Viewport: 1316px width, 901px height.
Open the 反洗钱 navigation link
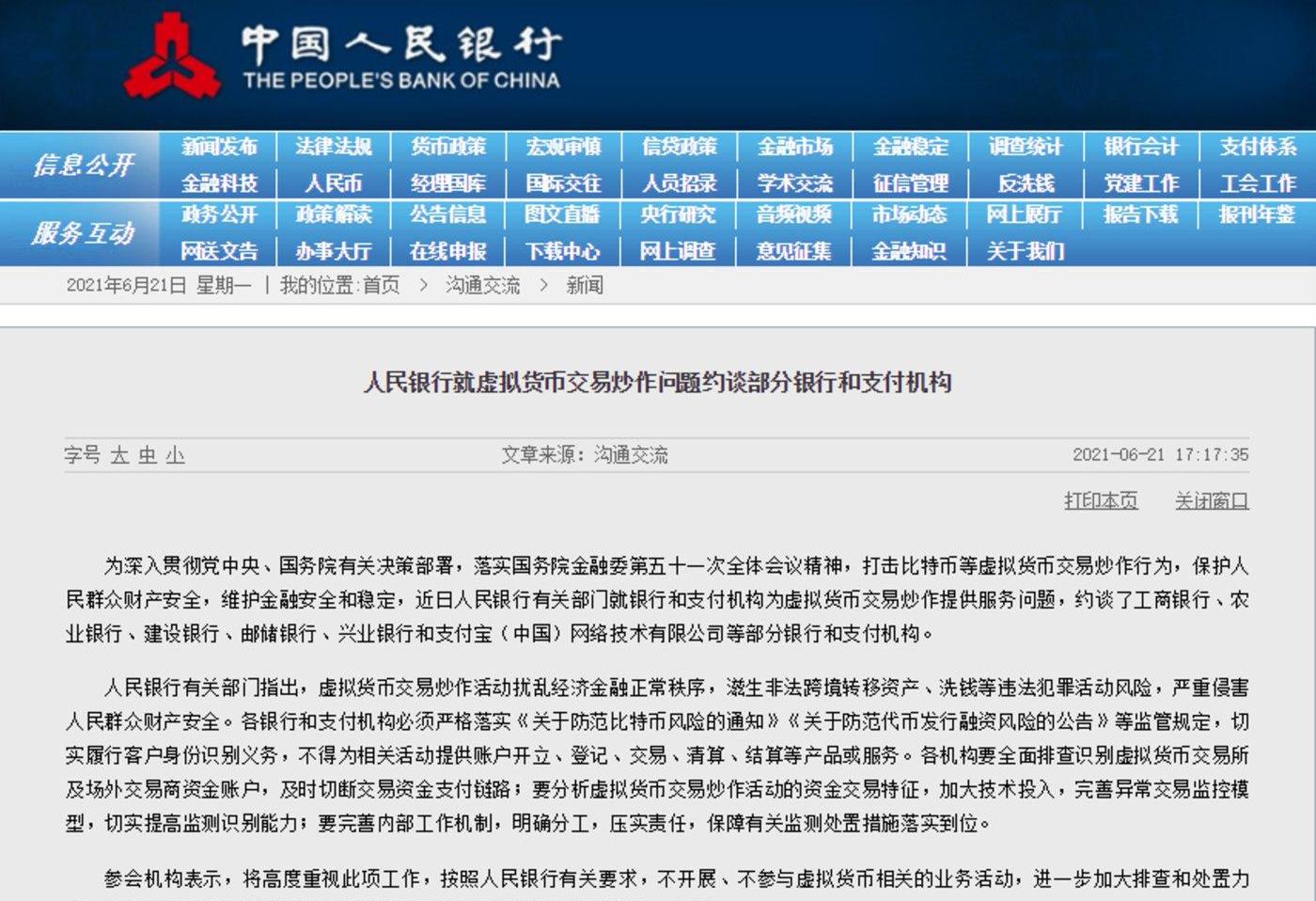[x=1026, y=183]
